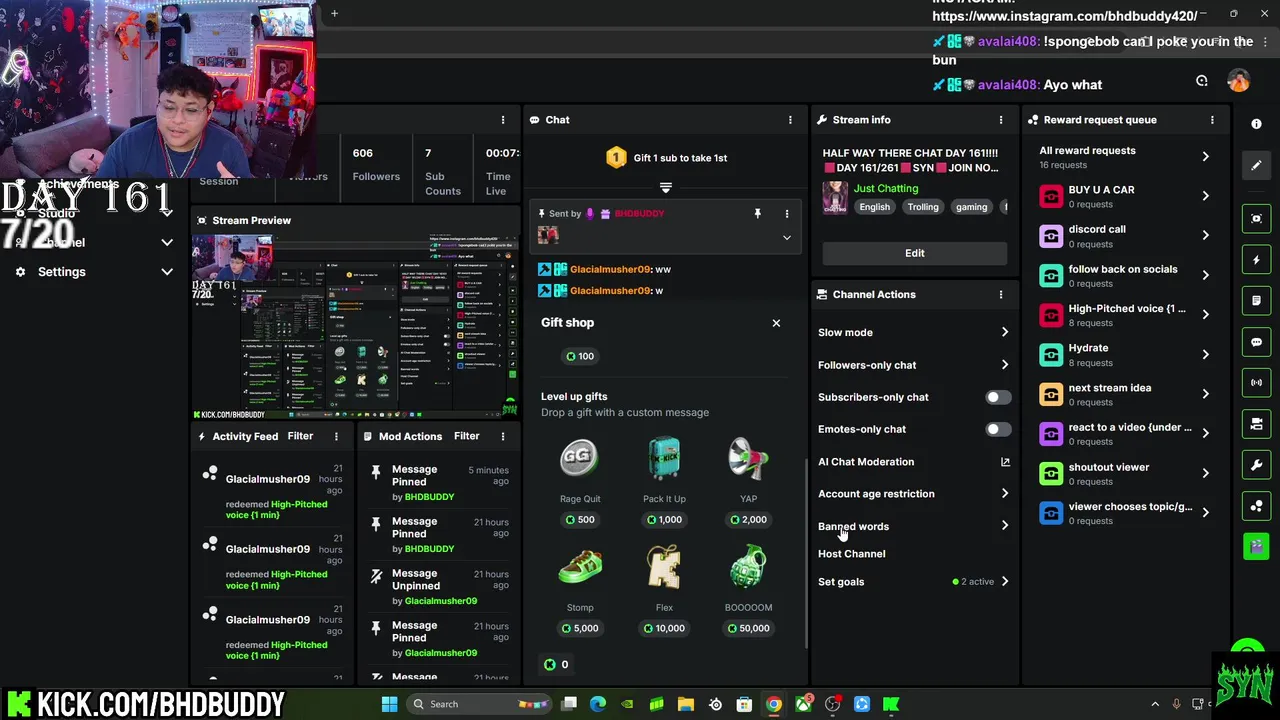
Task: Click the lightning bolt sidebar icon
Action: [1256, 260]
